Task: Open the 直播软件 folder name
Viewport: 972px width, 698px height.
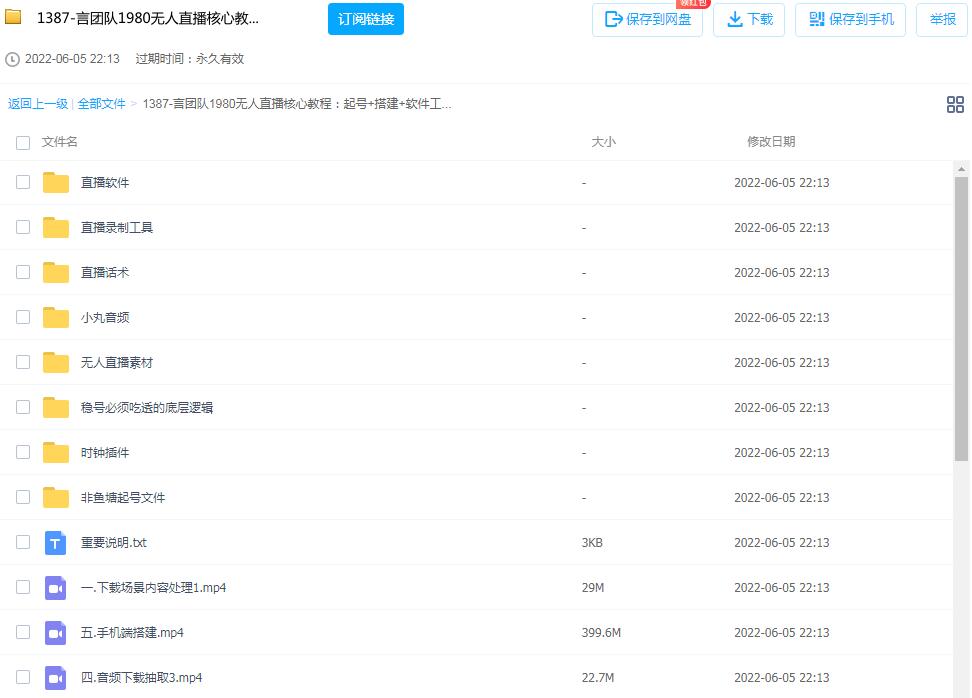Action: click(x=105, y=182)
